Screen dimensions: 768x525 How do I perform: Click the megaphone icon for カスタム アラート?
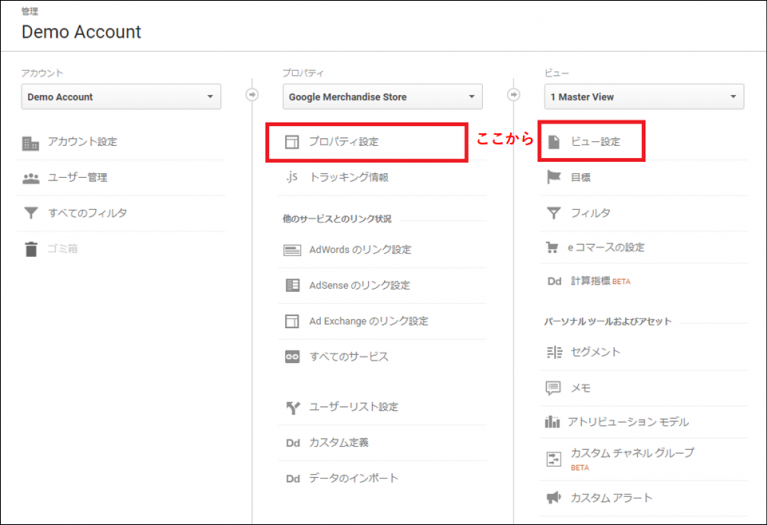coord(553,498)
